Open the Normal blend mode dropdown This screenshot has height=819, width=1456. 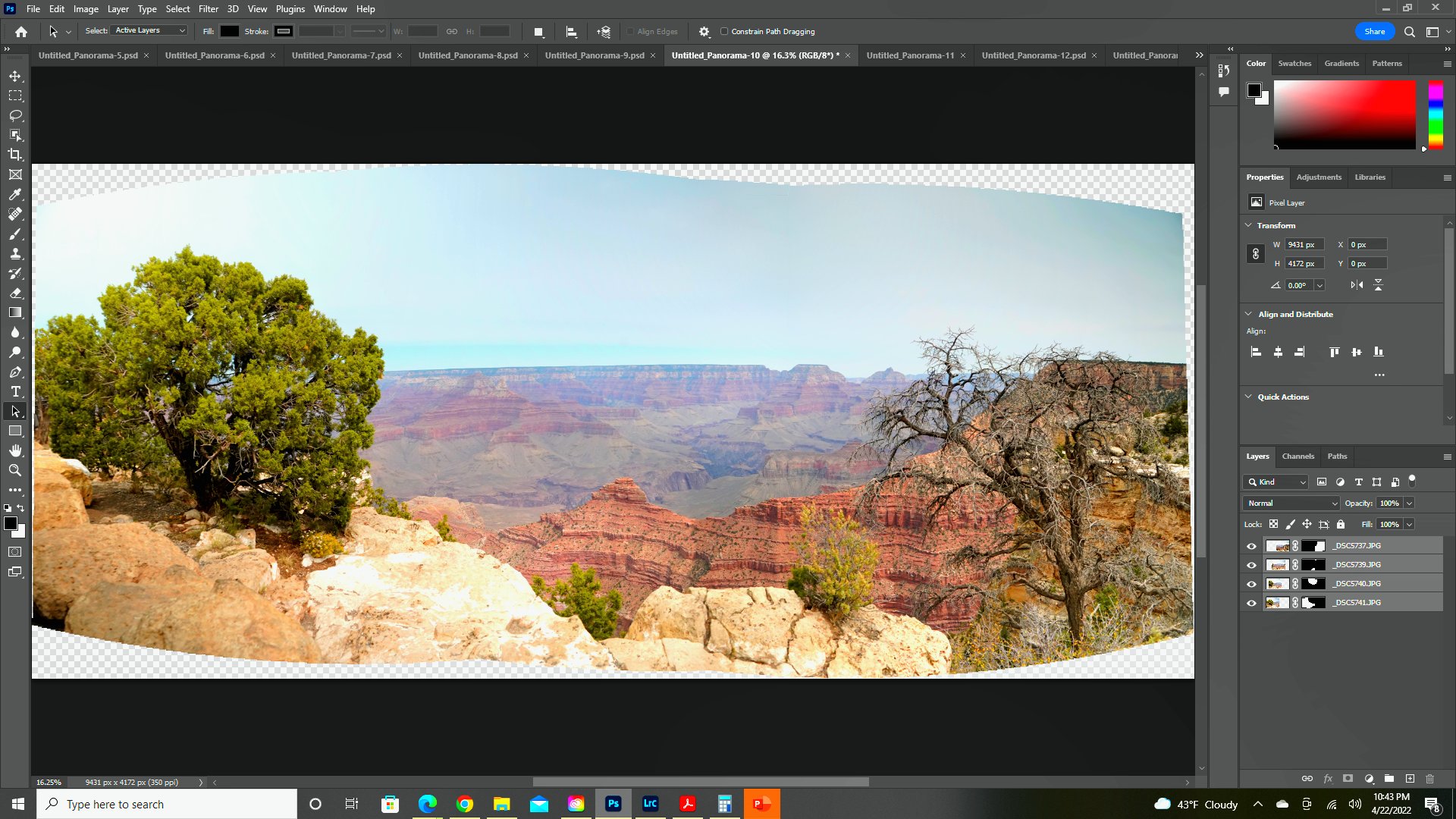pos(1291,504)
